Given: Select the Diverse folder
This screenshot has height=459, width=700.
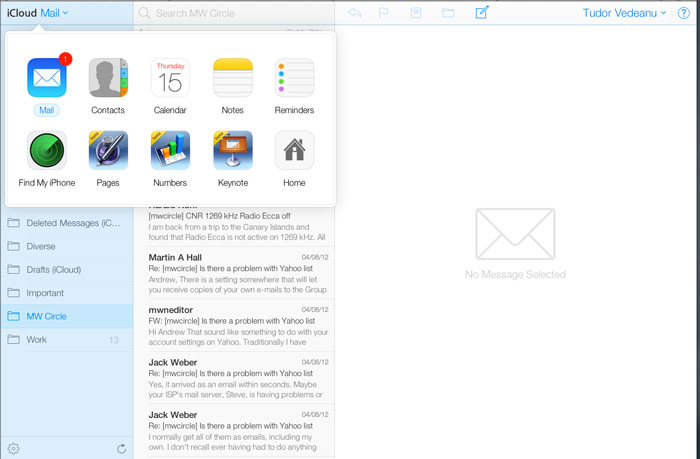Looking at the screenshot, I should 67,246.
